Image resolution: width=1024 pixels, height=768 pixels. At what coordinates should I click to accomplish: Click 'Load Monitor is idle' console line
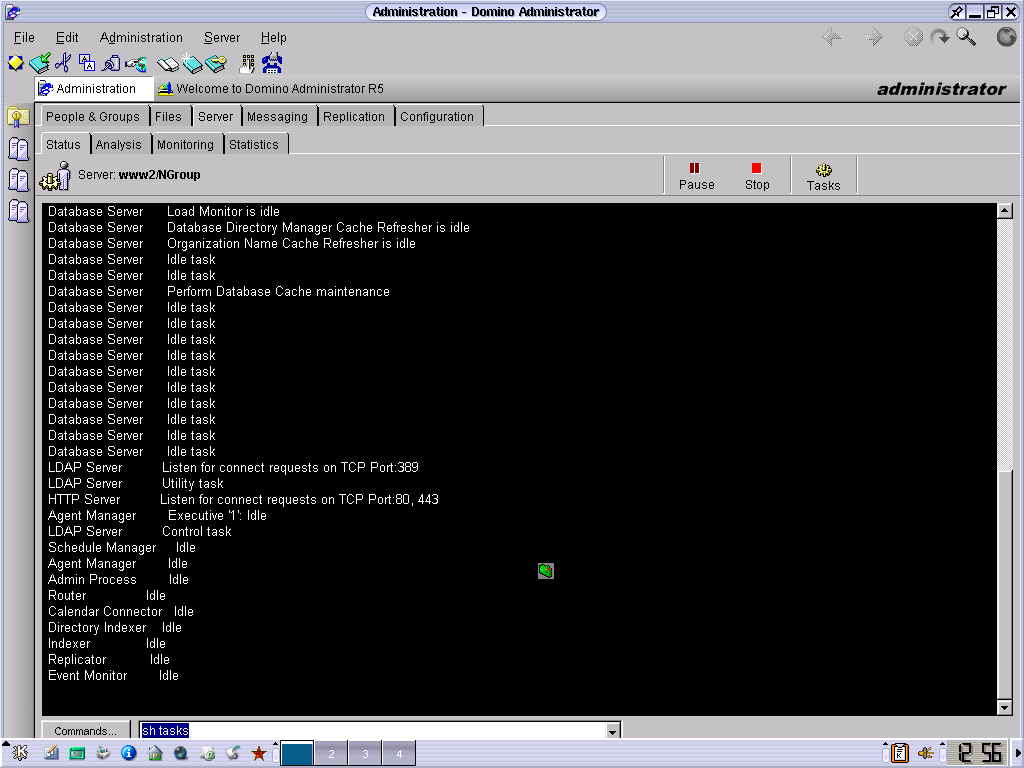(223, 212)
